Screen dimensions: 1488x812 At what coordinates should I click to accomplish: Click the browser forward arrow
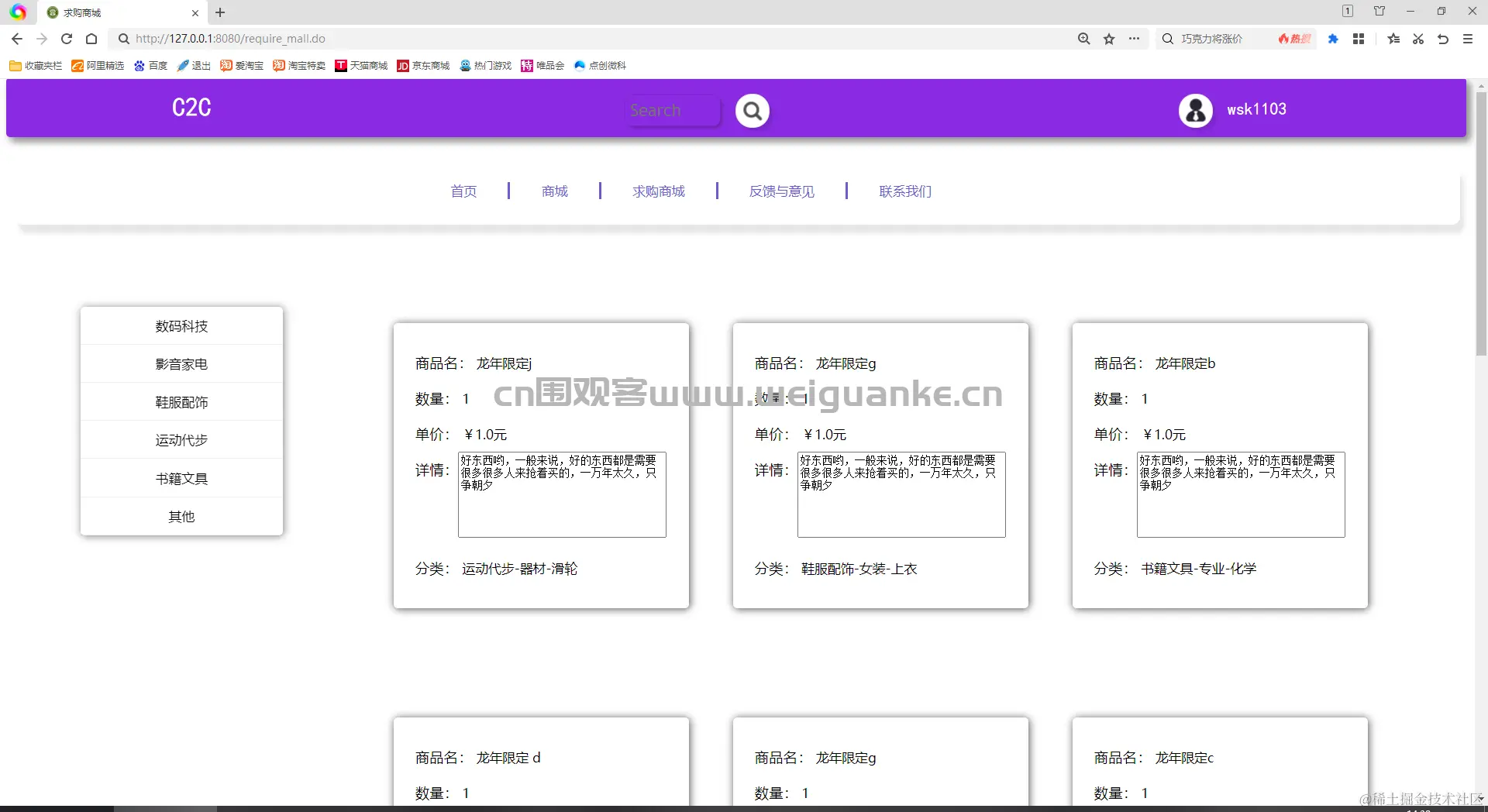42,39
